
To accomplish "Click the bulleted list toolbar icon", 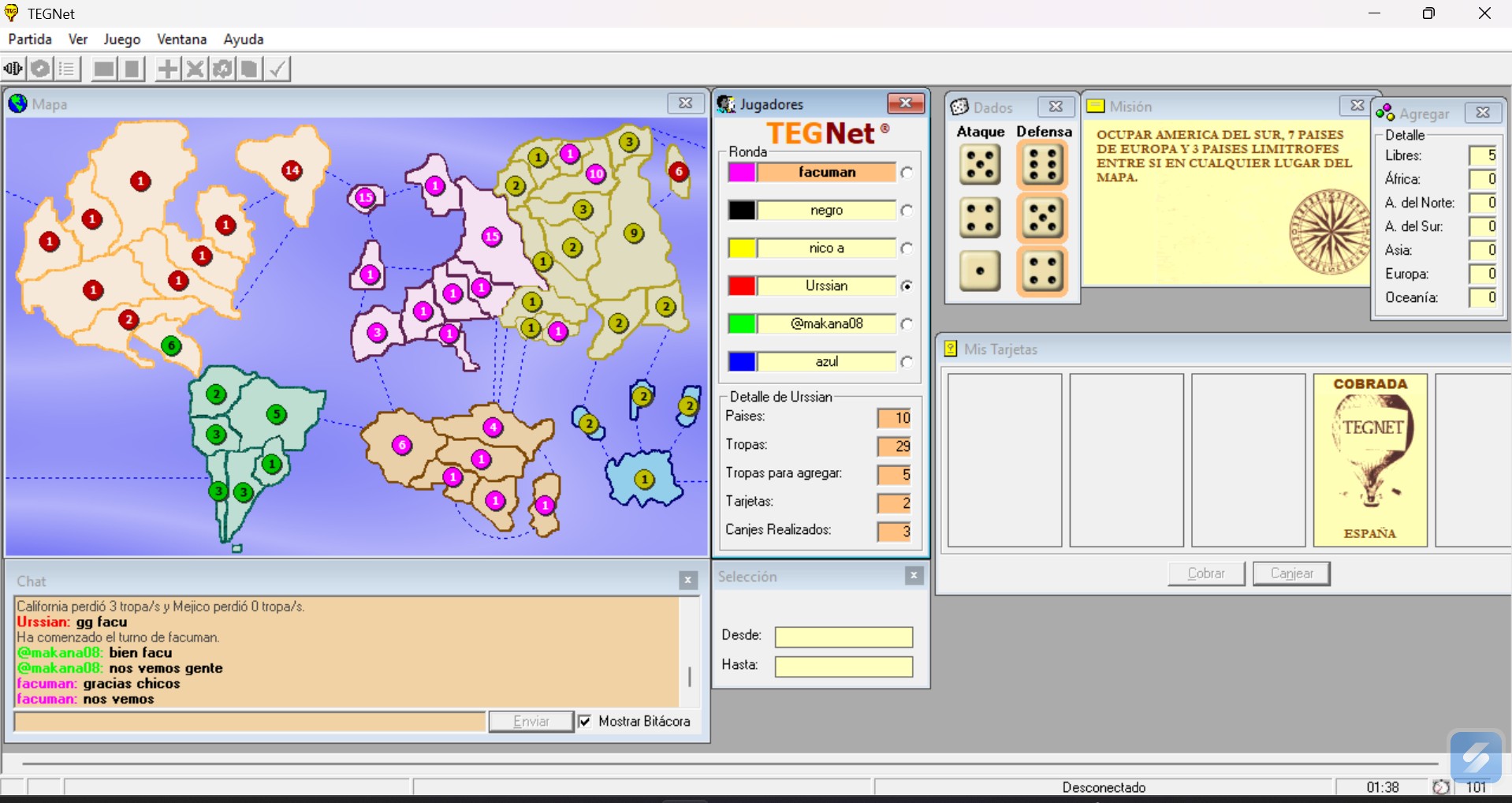I will (x=68, y=69).
